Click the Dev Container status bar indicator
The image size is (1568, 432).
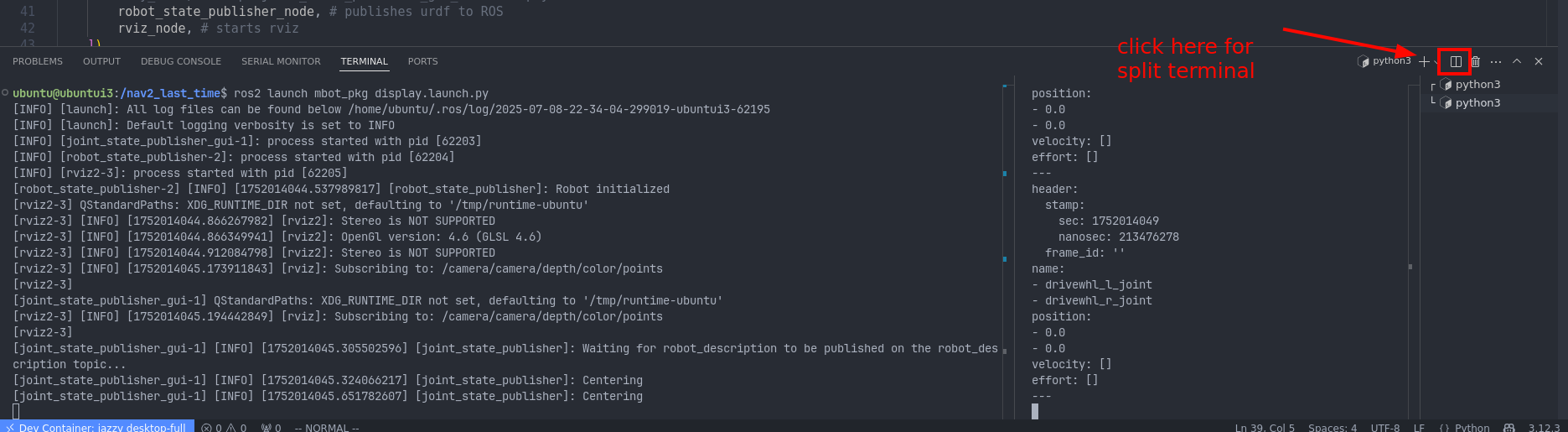[96, 427]
